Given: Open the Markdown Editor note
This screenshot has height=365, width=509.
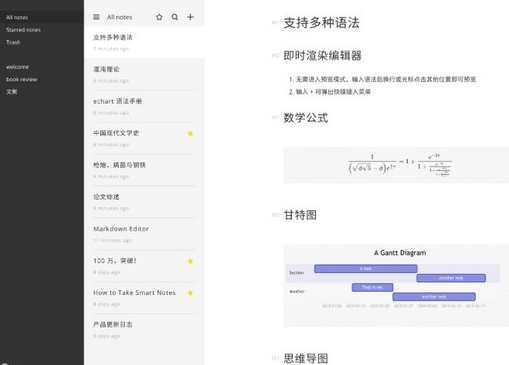Looking at the screenshot, I should coord(144,234).
